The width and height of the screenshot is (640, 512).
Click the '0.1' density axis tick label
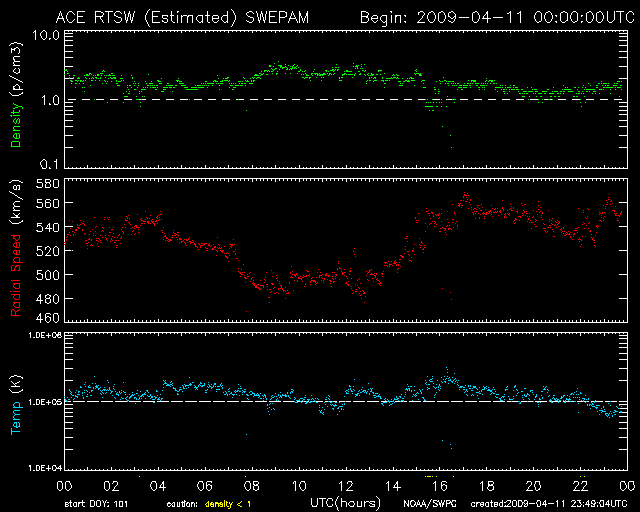[50, 164]
